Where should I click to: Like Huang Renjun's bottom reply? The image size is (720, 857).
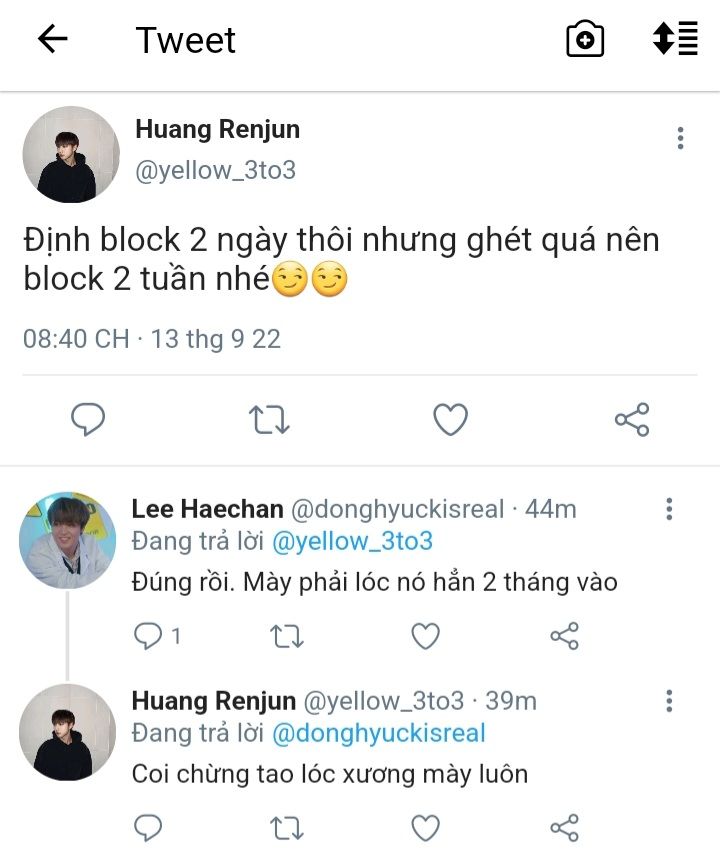426,827
